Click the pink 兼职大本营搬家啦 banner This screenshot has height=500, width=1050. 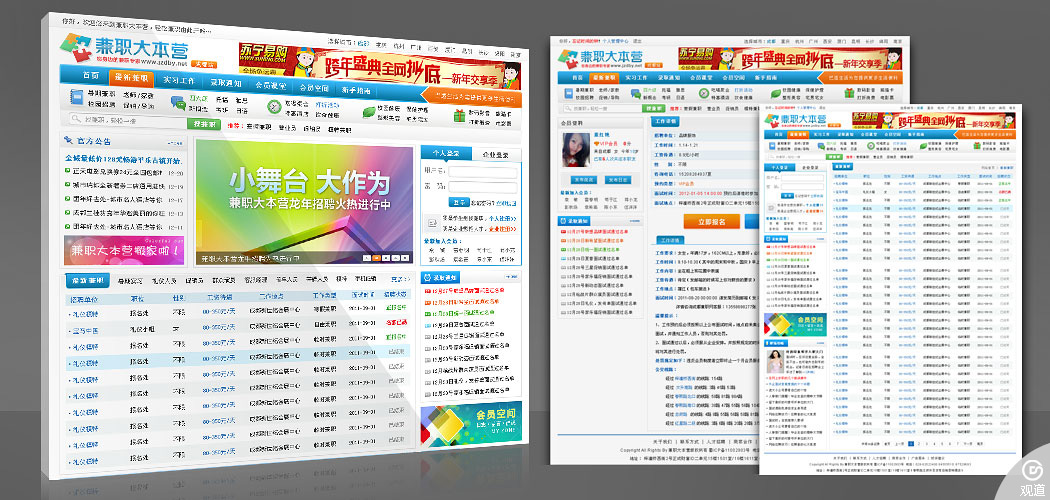(x=124, y=249)
